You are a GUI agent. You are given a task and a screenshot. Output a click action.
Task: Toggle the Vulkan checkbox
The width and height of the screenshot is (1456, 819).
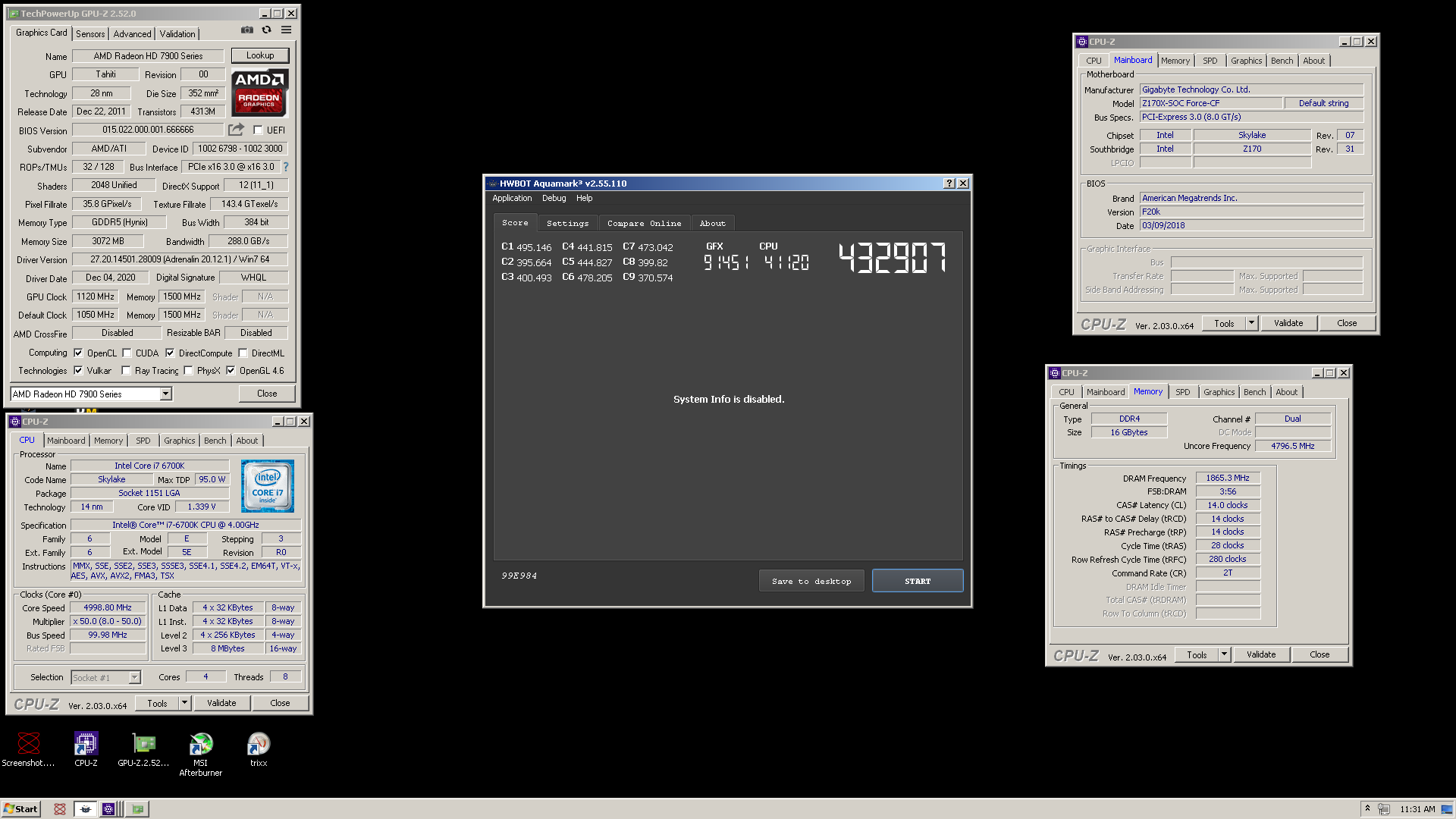pos(78,370)
